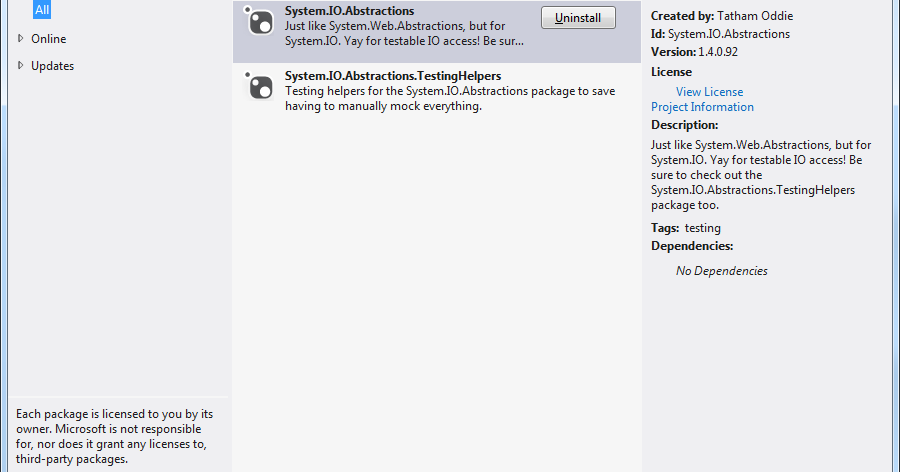Click the 'Created by: Tatham Oddie' text

click(x=721, y=16)
